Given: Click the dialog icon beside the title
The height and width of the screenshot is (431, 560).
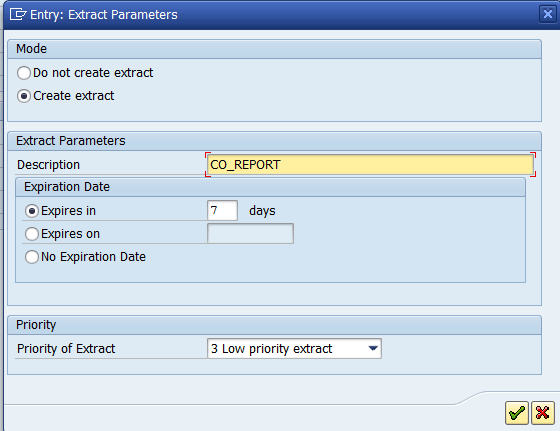Looking at the screenshot, I should click(18, 15).
